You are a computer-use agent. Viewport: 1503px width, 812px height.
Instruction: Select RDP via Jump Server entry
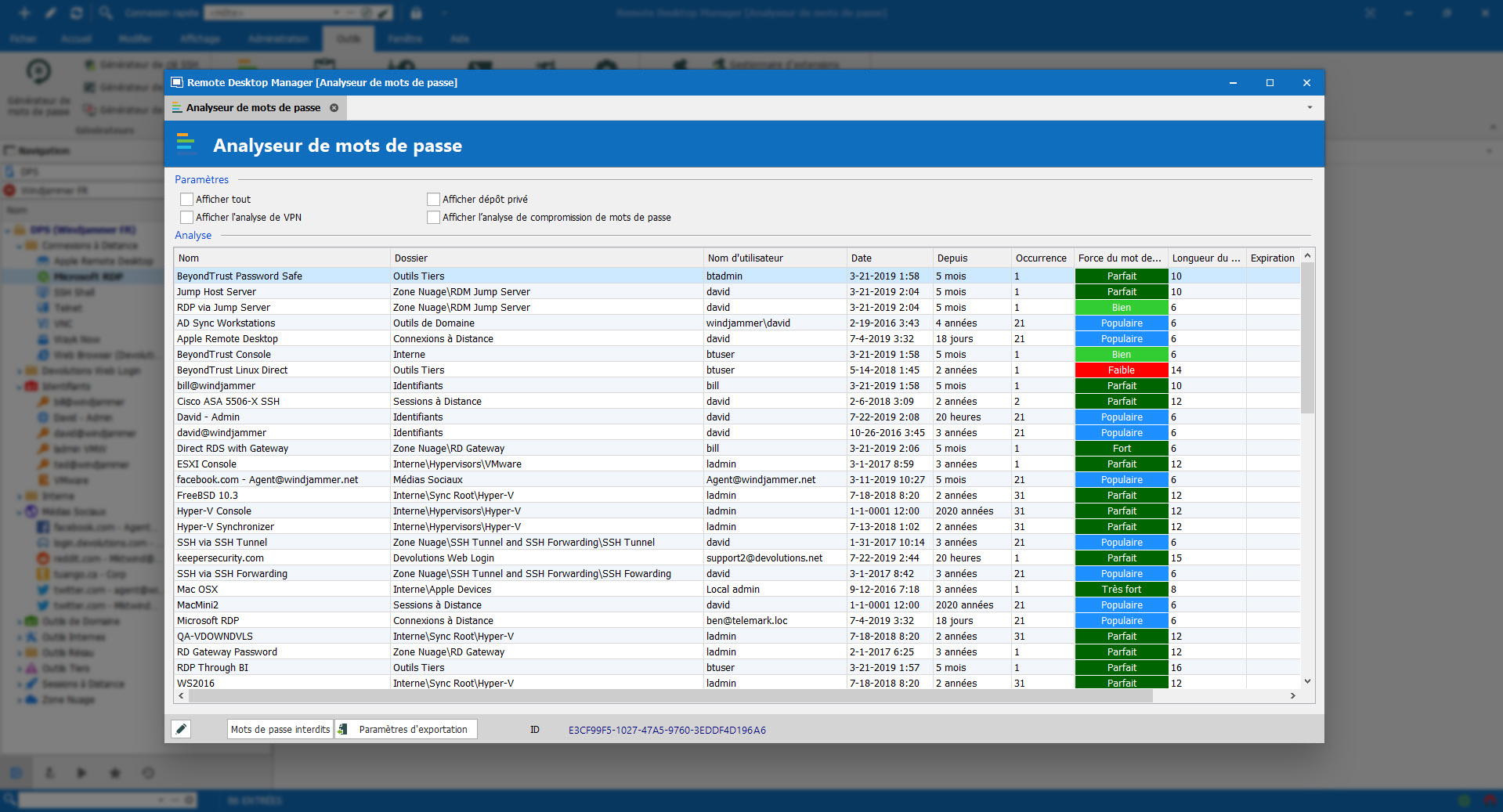point(737,307)
